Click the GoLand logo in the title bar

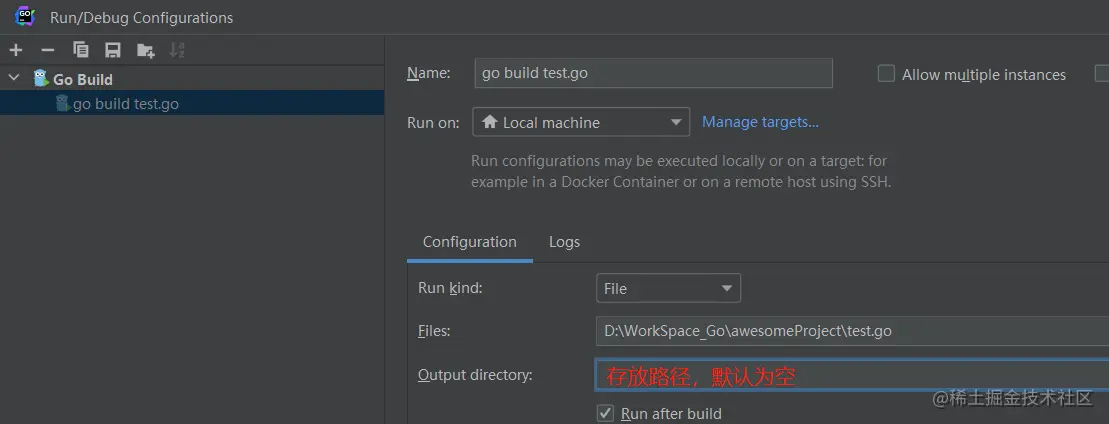pyautogui.click(x=25, y=16)
